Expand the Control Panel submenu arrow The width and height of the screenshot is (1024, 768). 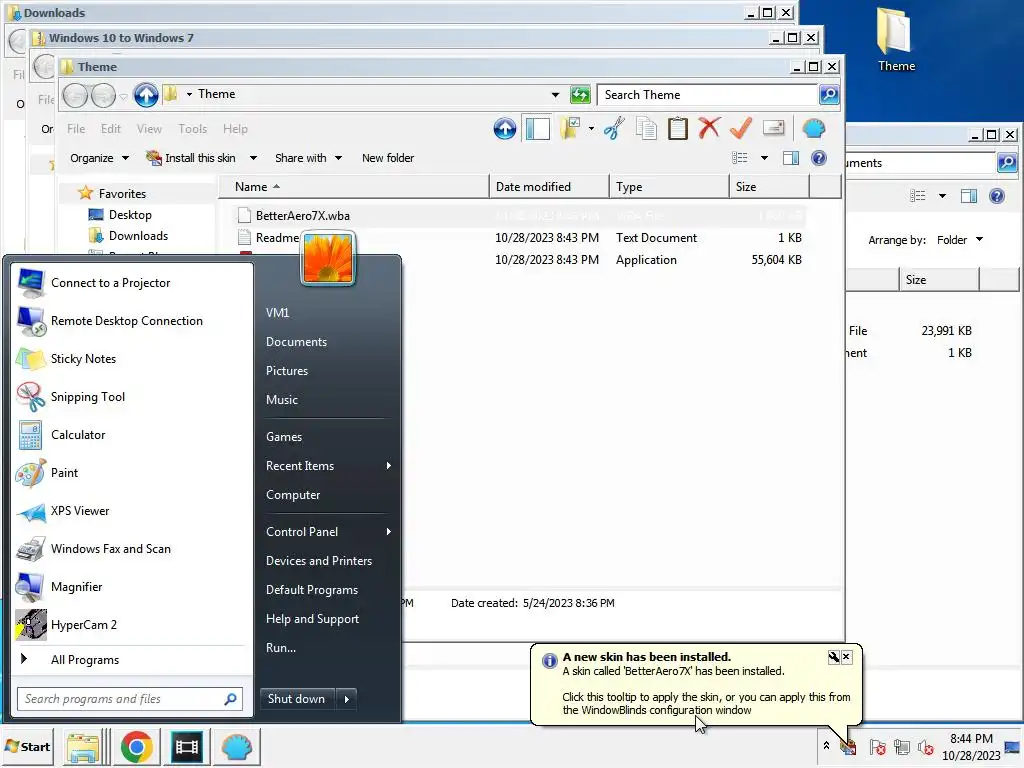(389, 532)
